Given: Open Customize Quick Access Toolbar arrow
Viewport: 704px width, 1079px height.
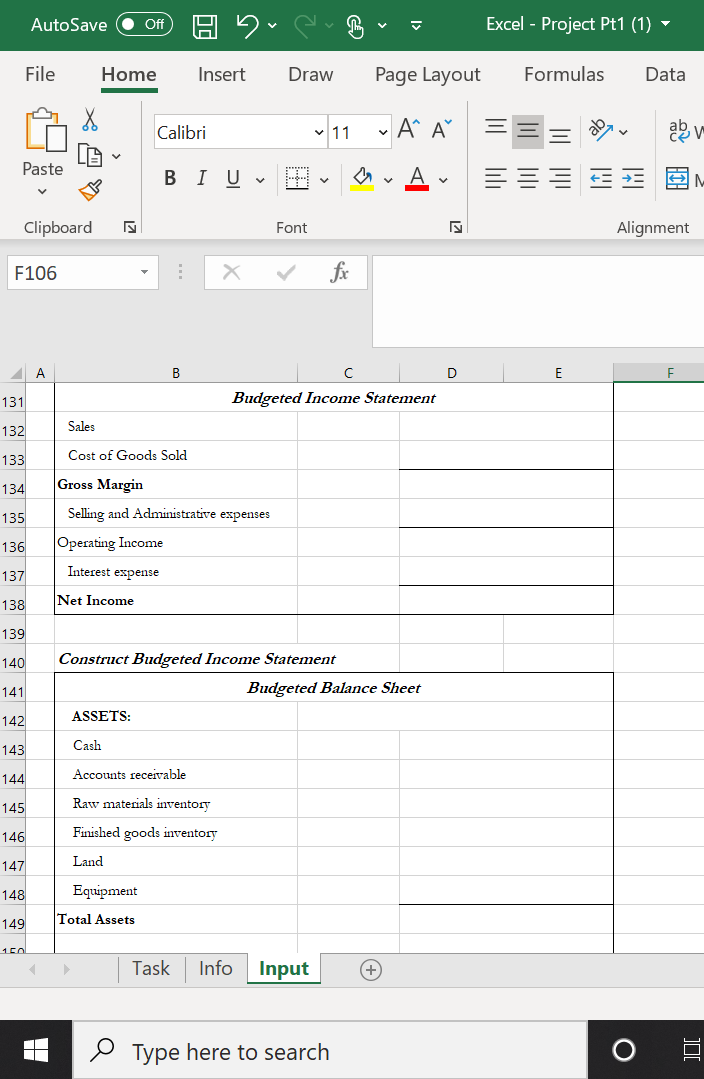Looking at the screenshot, I should pyautogui.click(x=416, y=26).
